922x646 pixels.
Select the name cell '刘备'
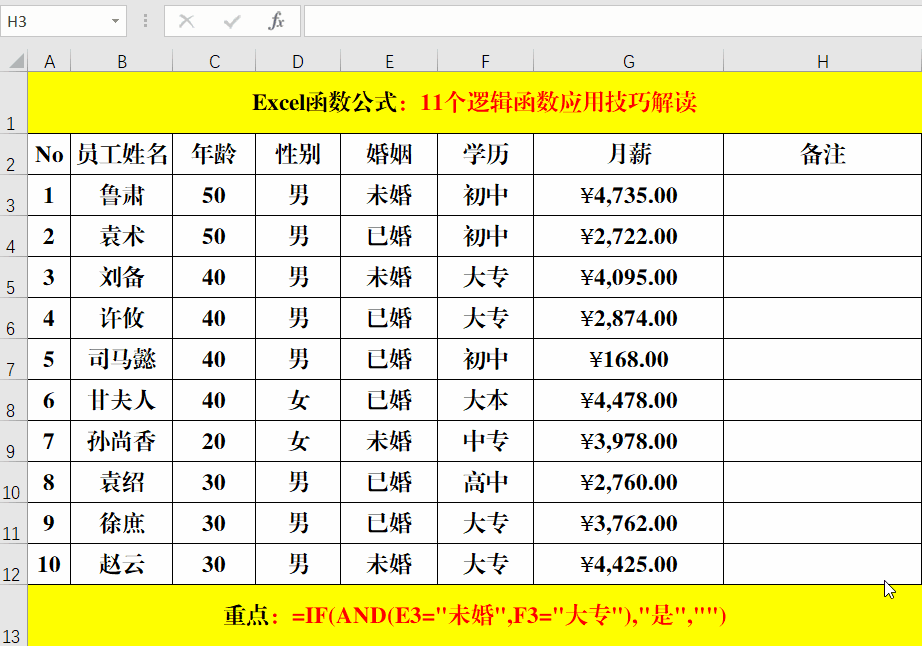[x=122, y=277]
